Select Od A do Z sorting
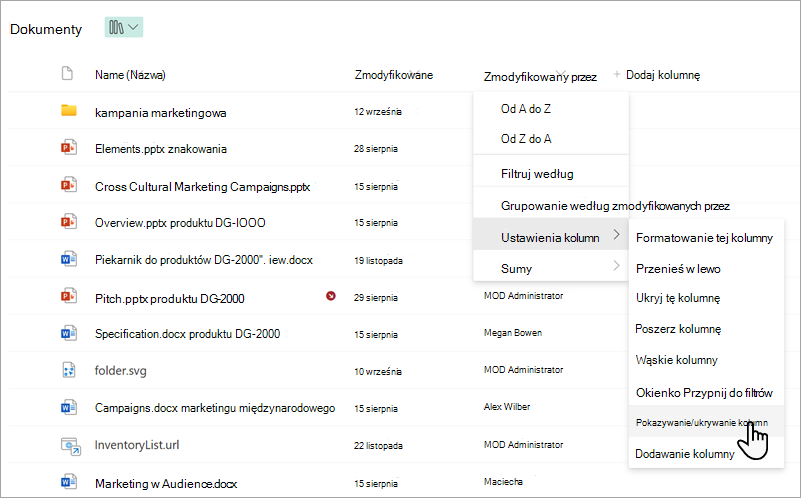Image resolution: width=801 pixels, height=498 pixels. [551, 109]
